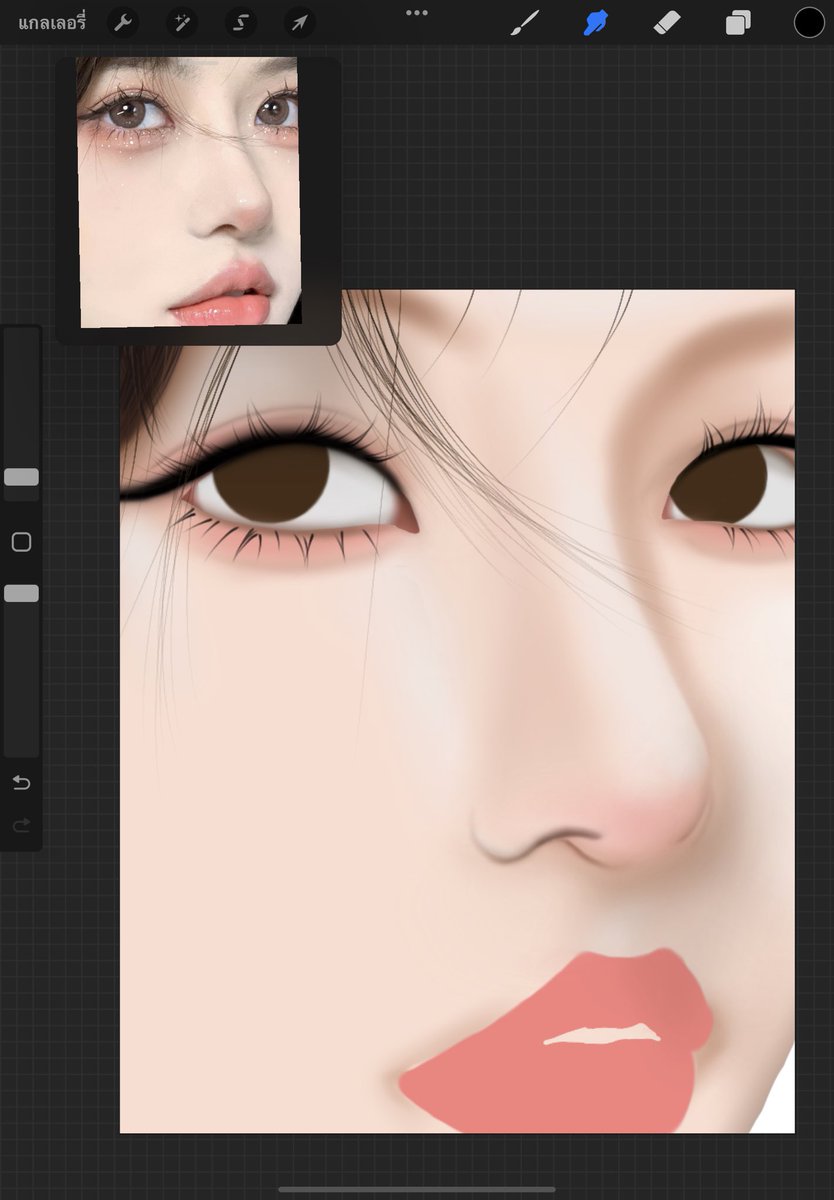Tap the three-dot menu at top center
This screenshot has width=834, height=1200.
point(417,13)
